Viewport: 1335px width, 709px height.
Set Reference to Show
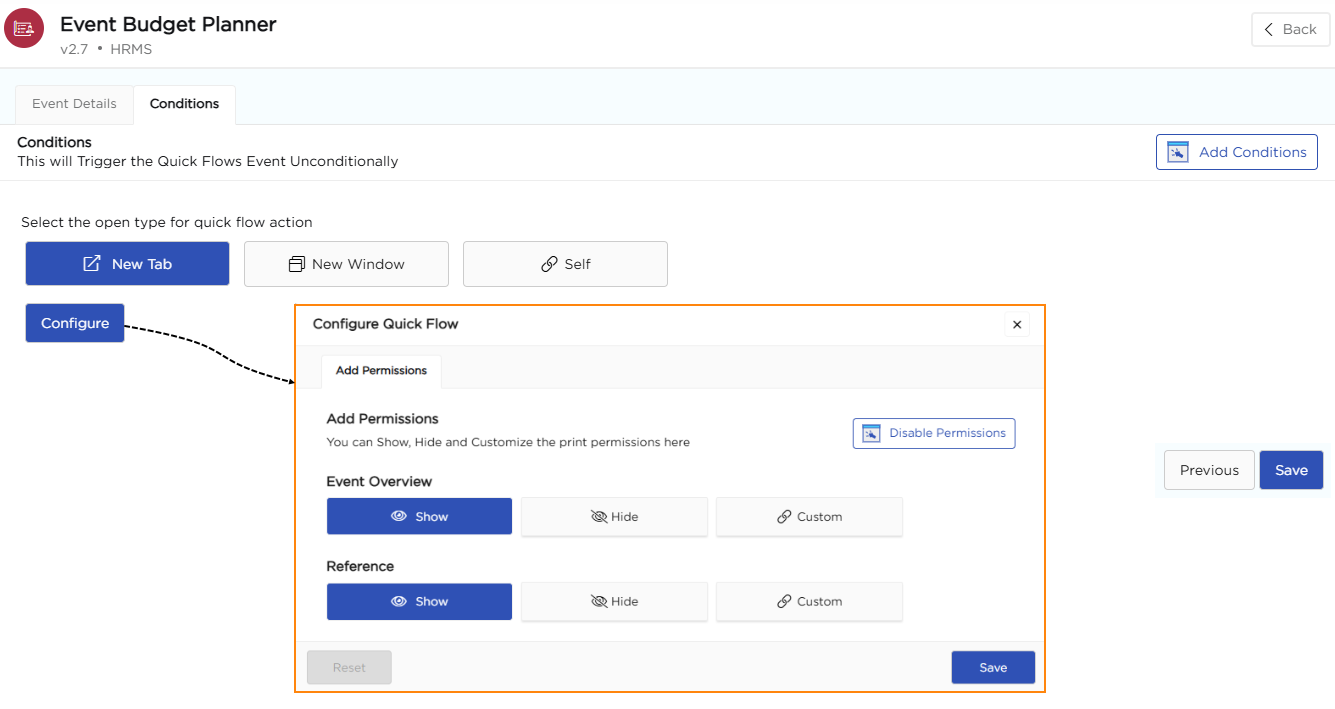(x=419, y=602)
